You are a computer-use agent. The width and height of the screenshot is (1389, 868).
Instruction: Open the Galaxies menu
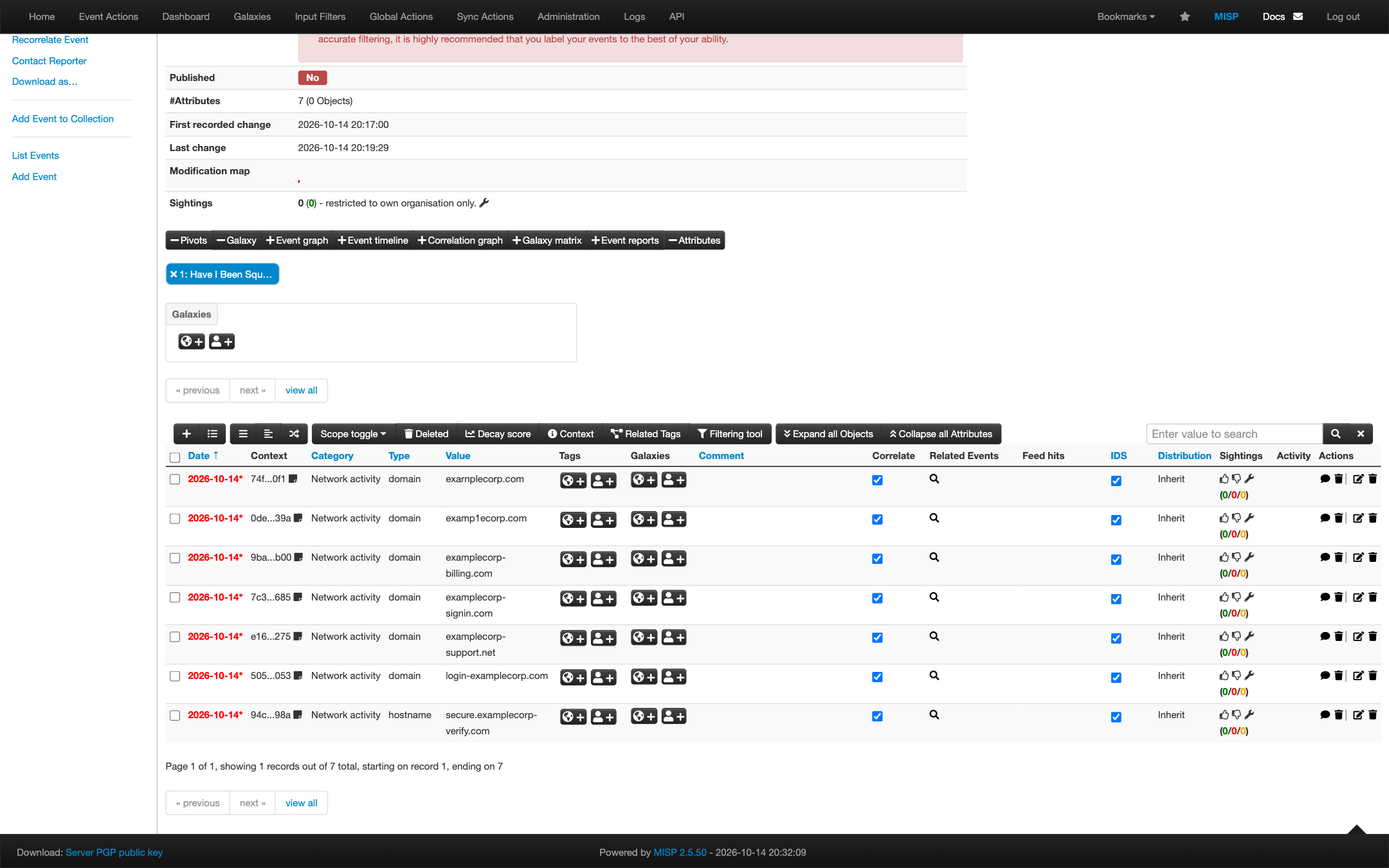pos(252,17)
